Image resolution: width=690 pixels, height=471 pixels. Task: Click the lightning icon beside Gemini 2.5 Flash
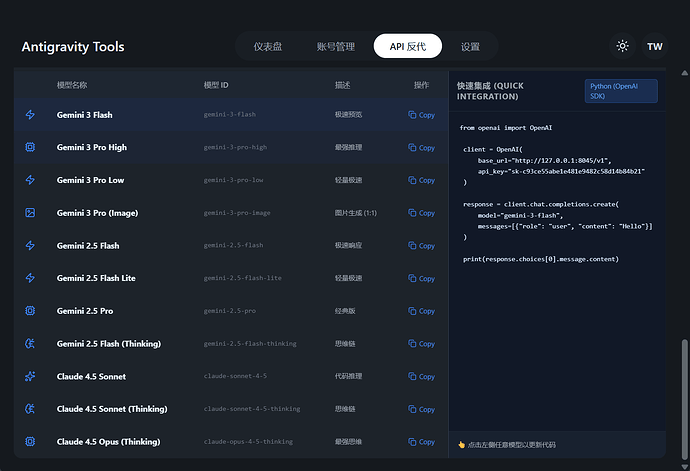30,245
